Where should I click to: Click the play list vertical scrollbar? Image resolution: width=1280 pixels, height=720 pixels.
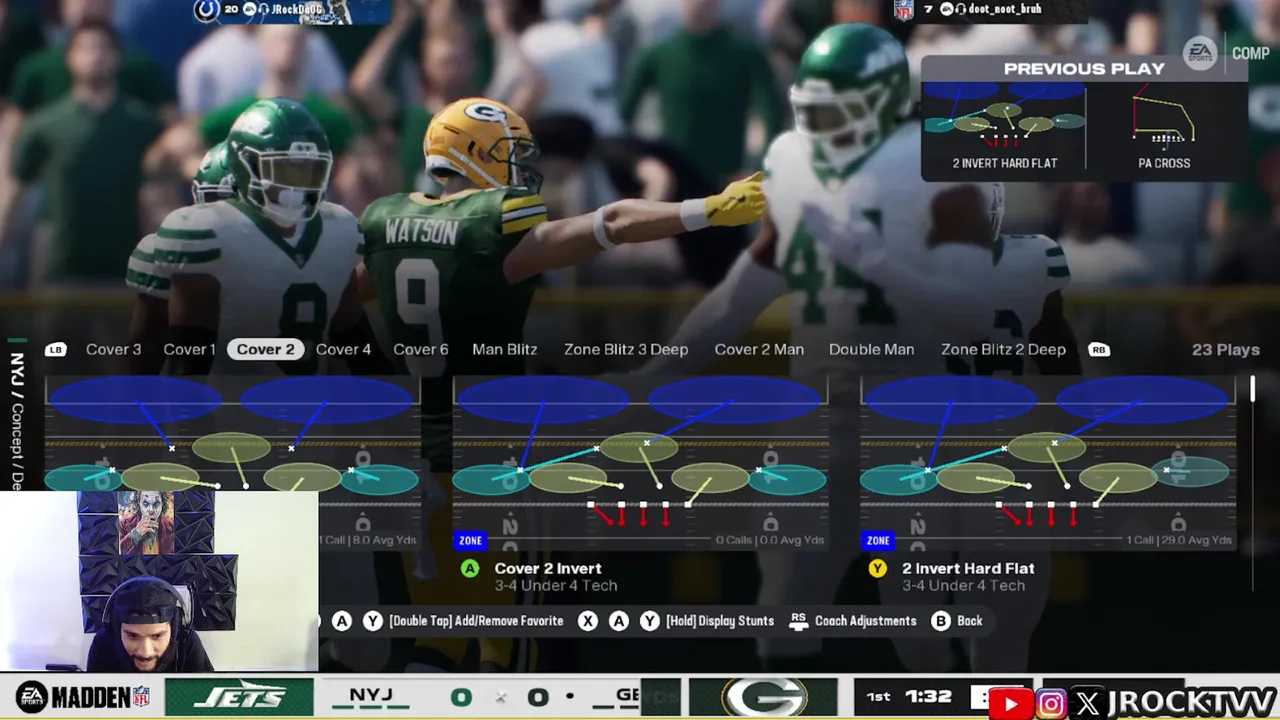(x=1252, y=389)
